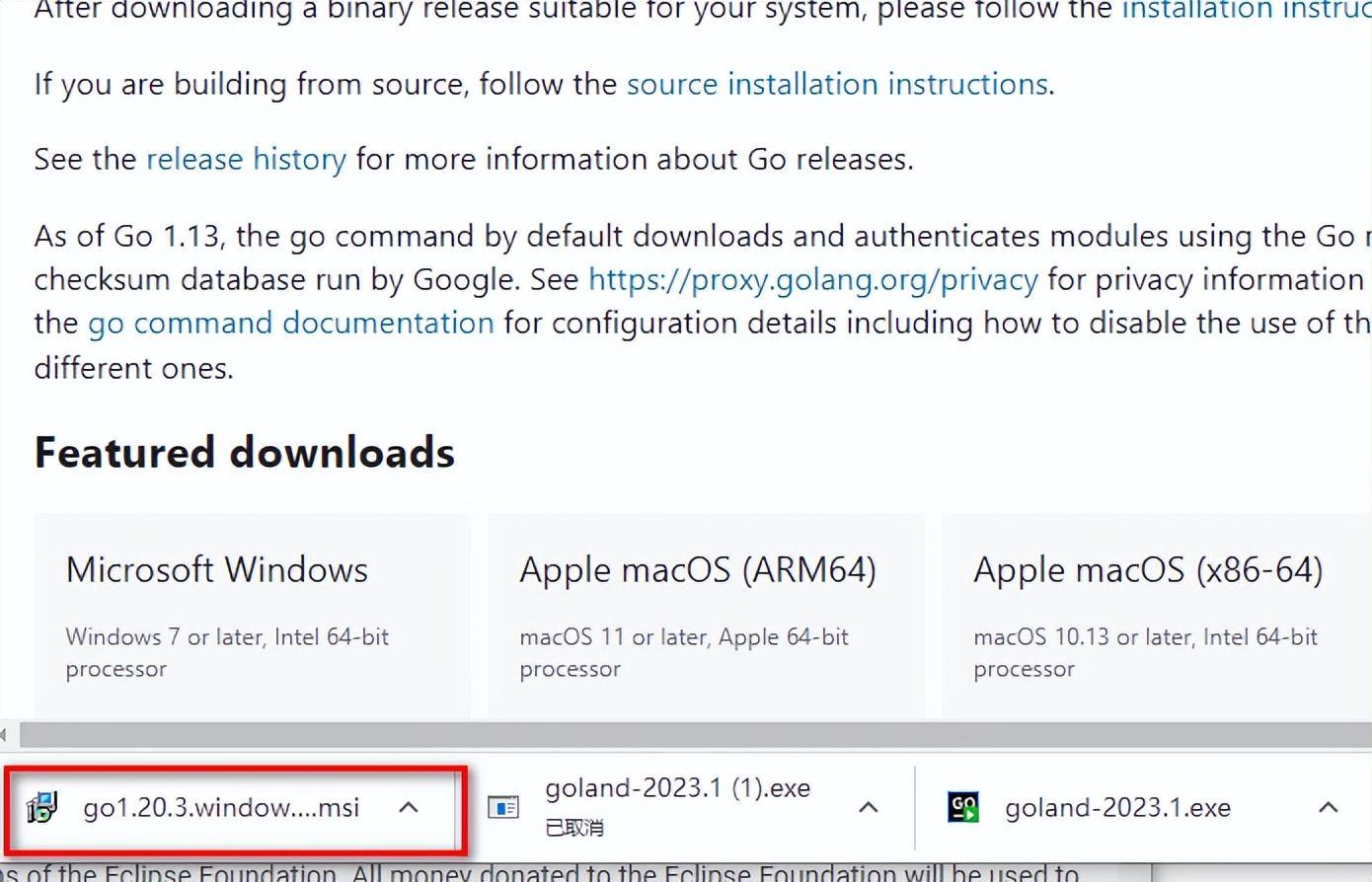Click 'Windows 7 or later, Intel 64-bit' text
Screen dimensions: 1372x882
227,637
